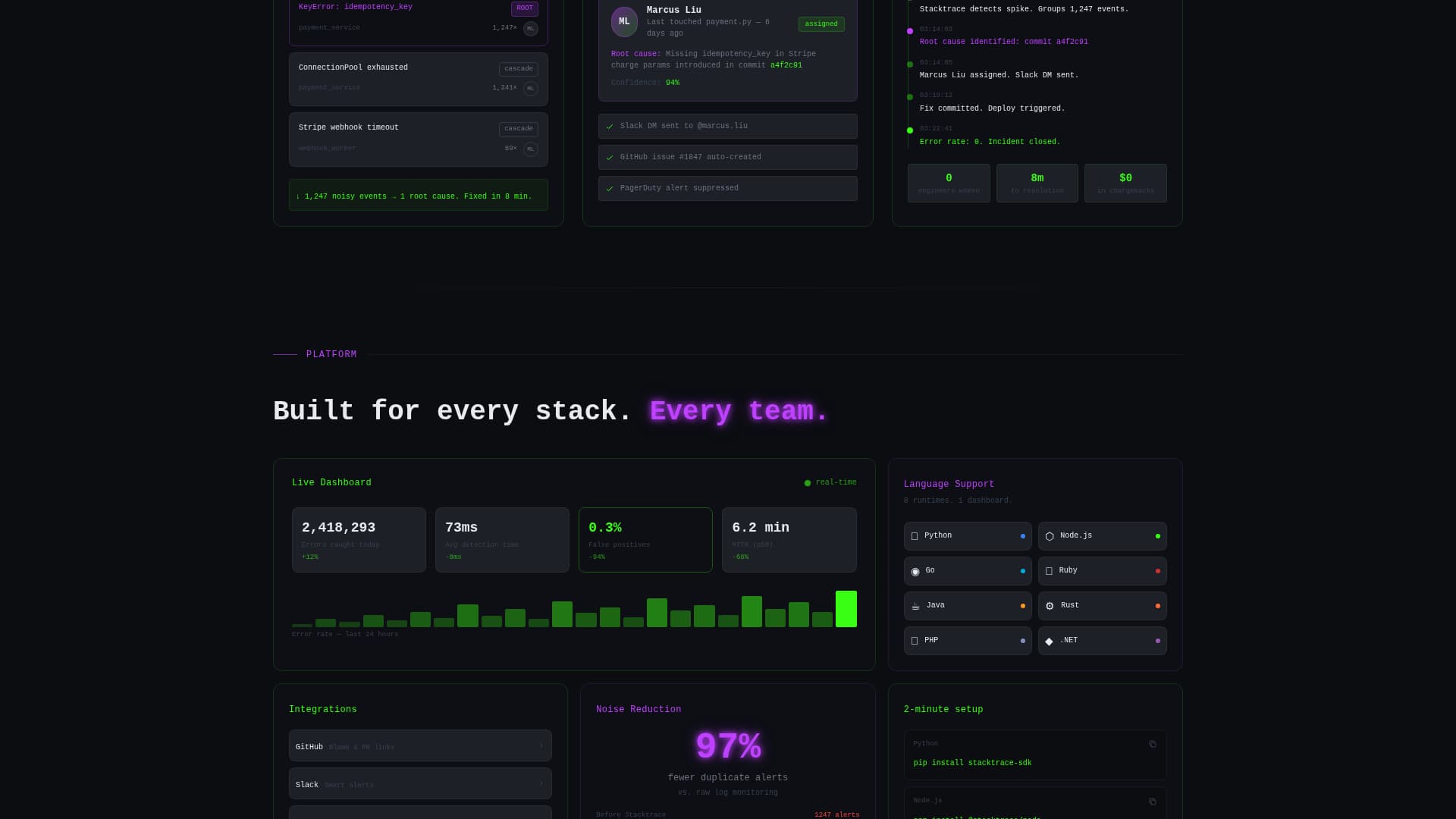
Task: Click timeline dot for Root cause identified
Action: [x=910, y=31]
